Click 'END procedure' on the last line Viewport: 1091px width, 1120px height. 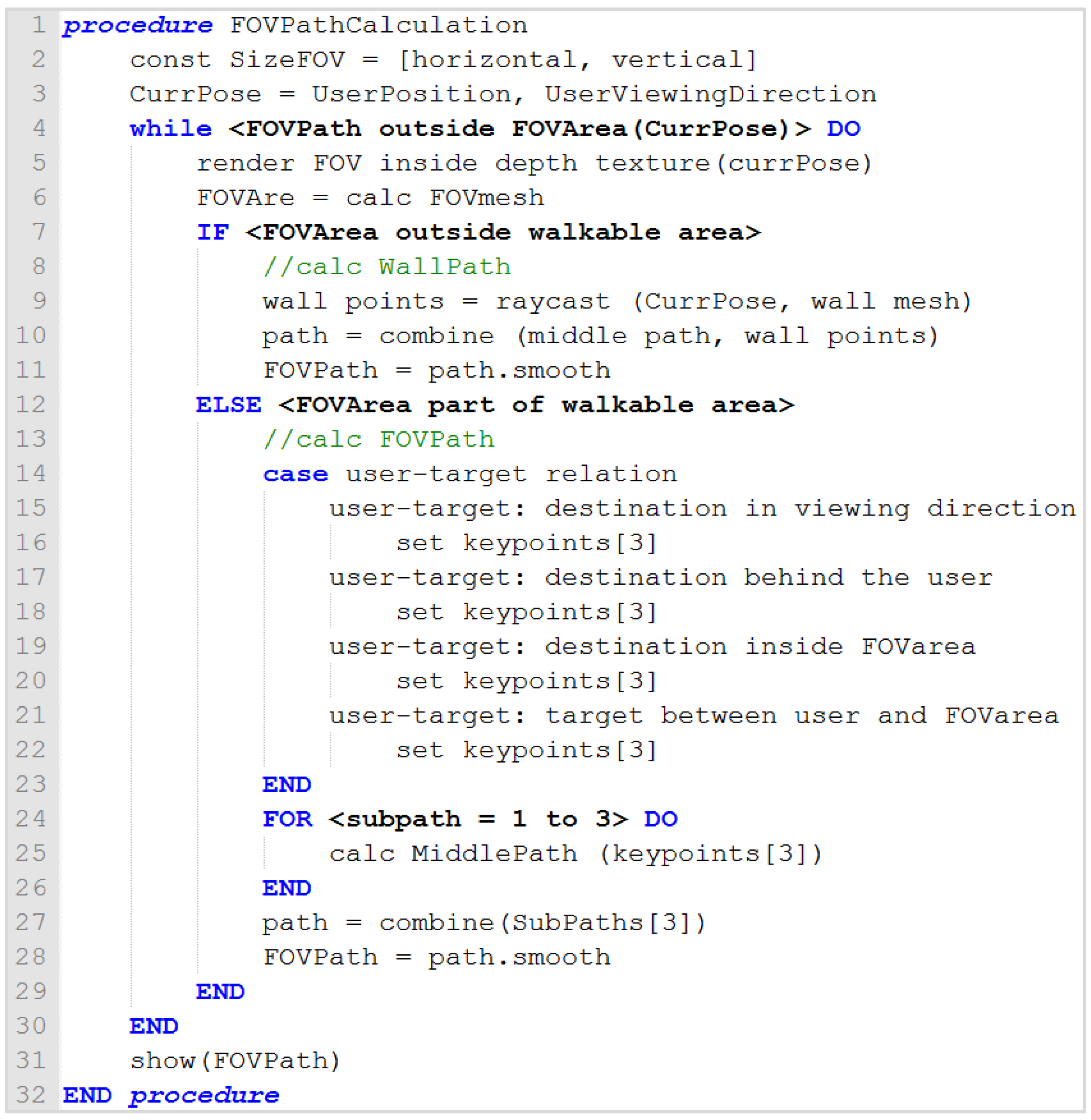[x=170, y=1095]
